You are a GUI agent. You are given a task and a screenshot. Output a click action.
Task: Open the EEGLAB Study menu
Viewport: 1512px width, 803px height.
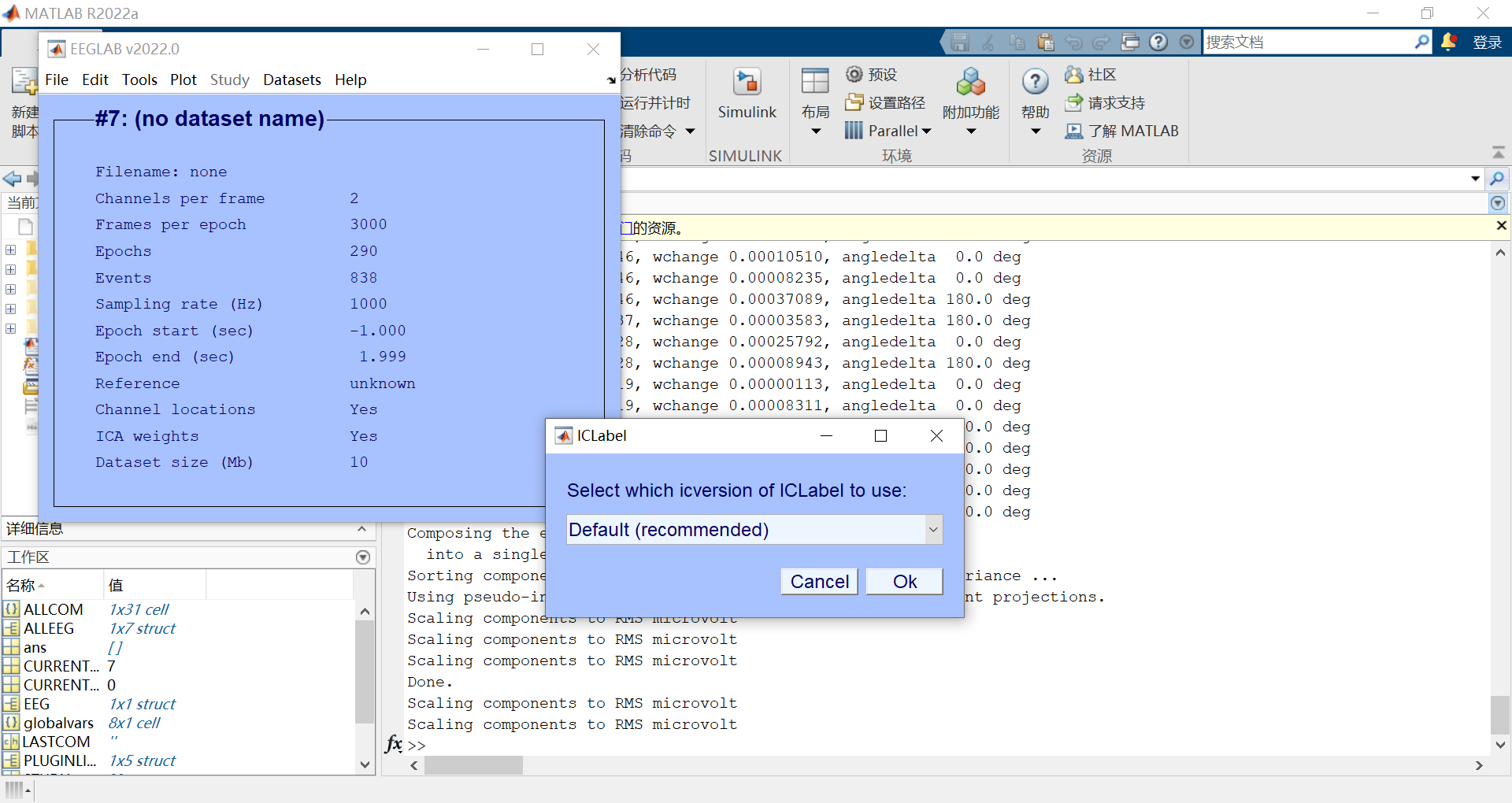point(229,80)
